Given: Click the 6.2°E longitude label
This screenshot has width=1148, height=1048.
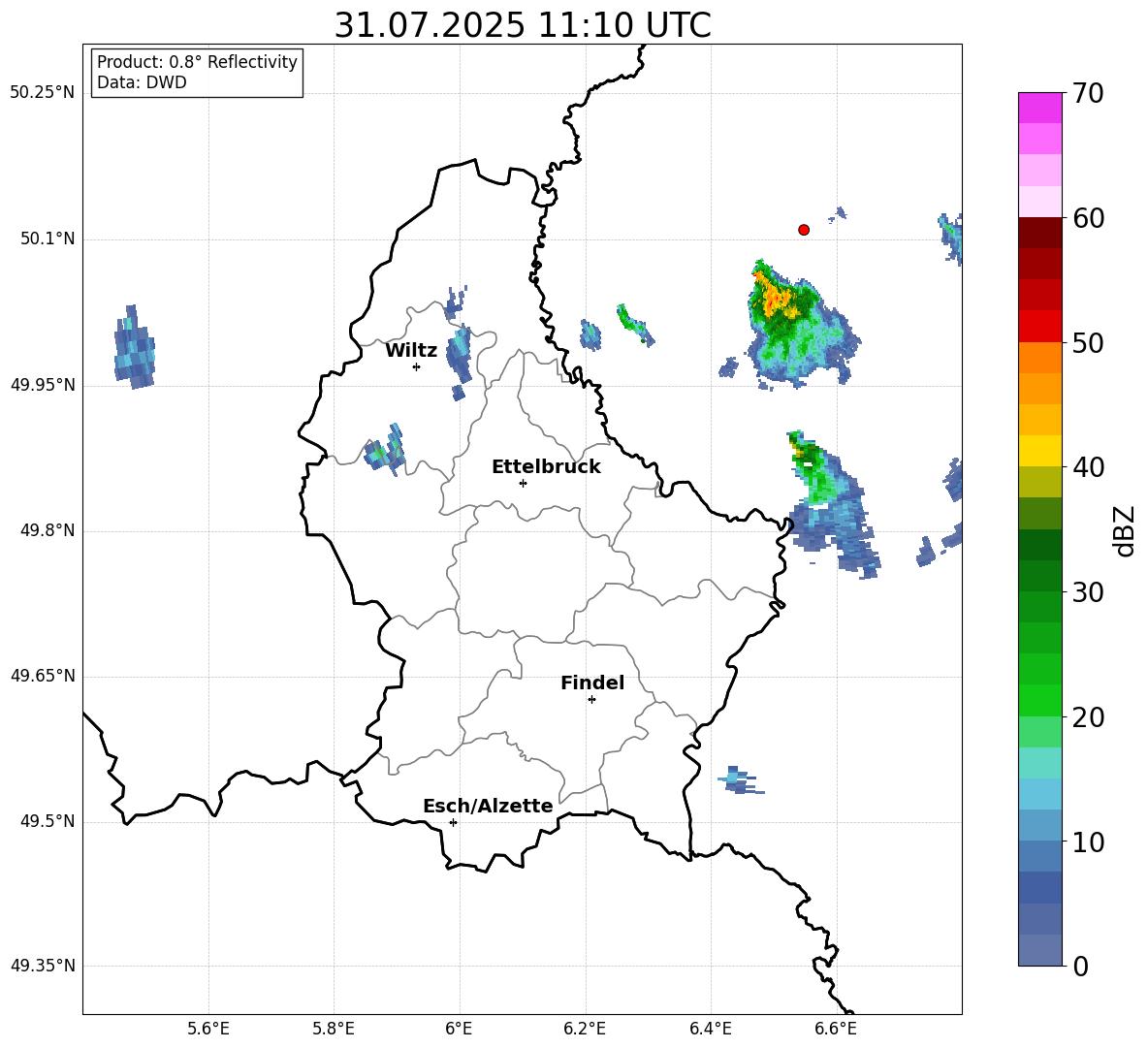Looking at the screenshot, I should click(585, 1029).
